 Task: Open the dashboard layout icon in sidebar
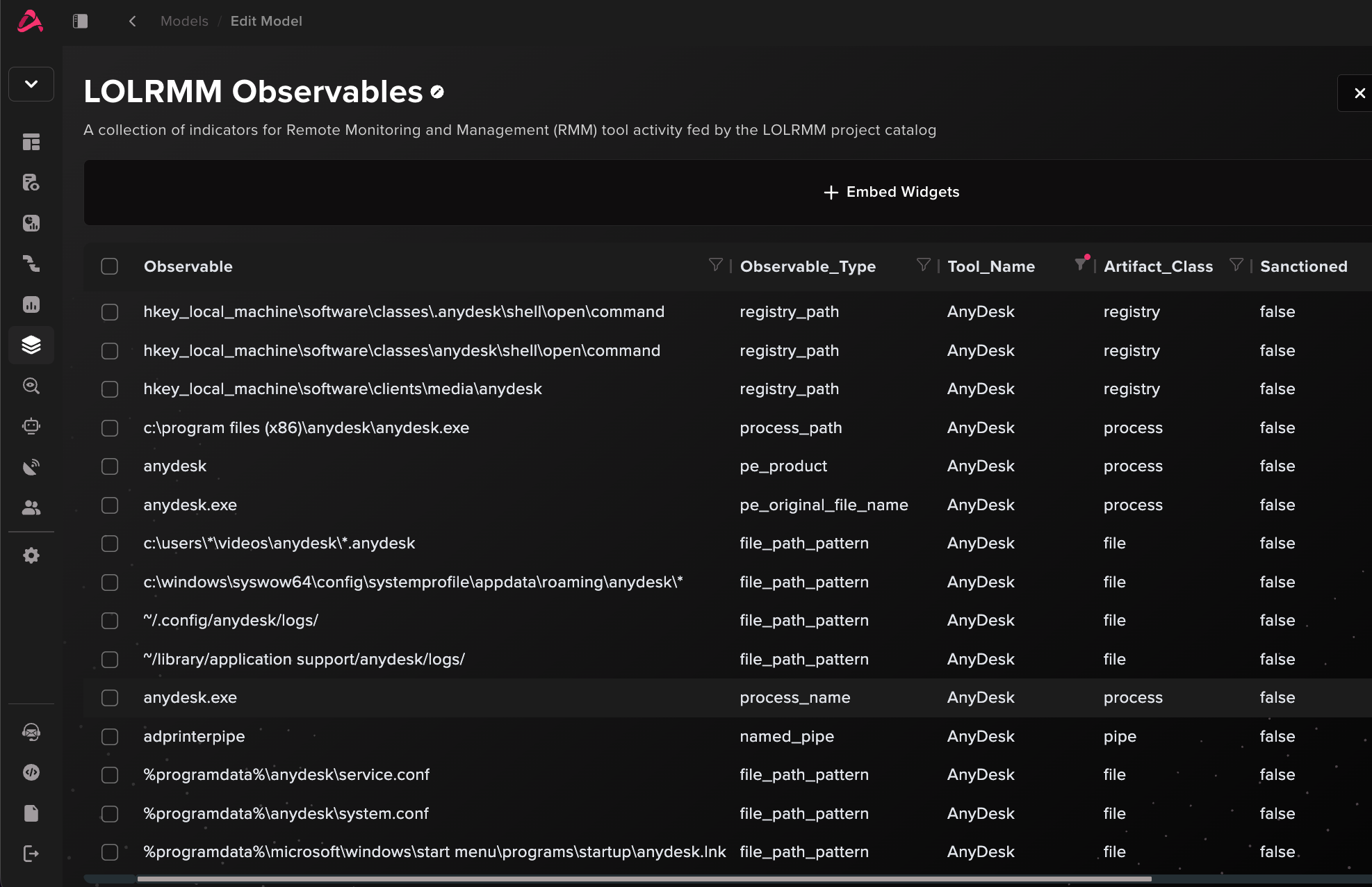tap(31, 143)
